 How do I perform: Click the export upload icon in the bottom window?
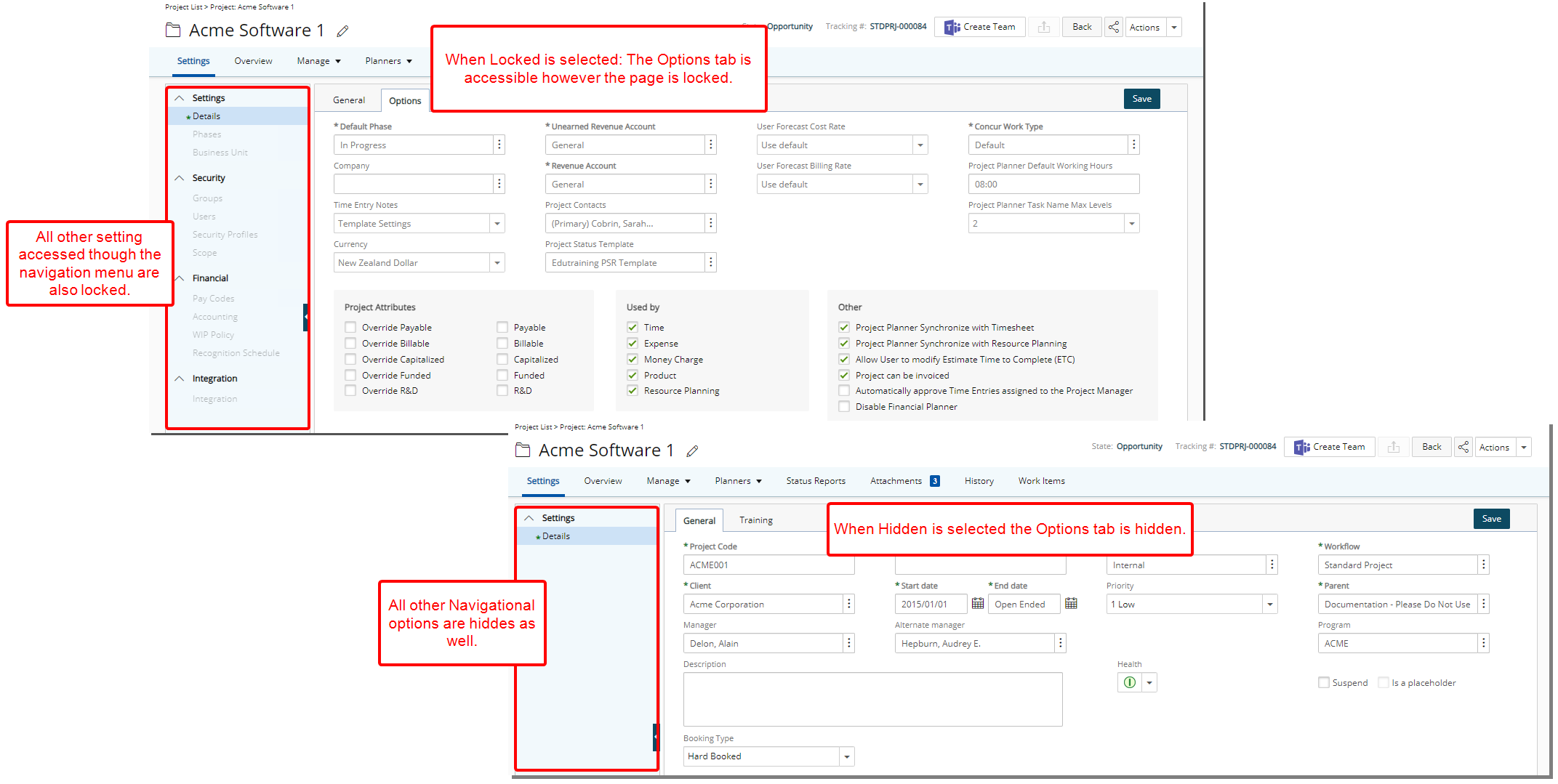tap(1394, 447)
